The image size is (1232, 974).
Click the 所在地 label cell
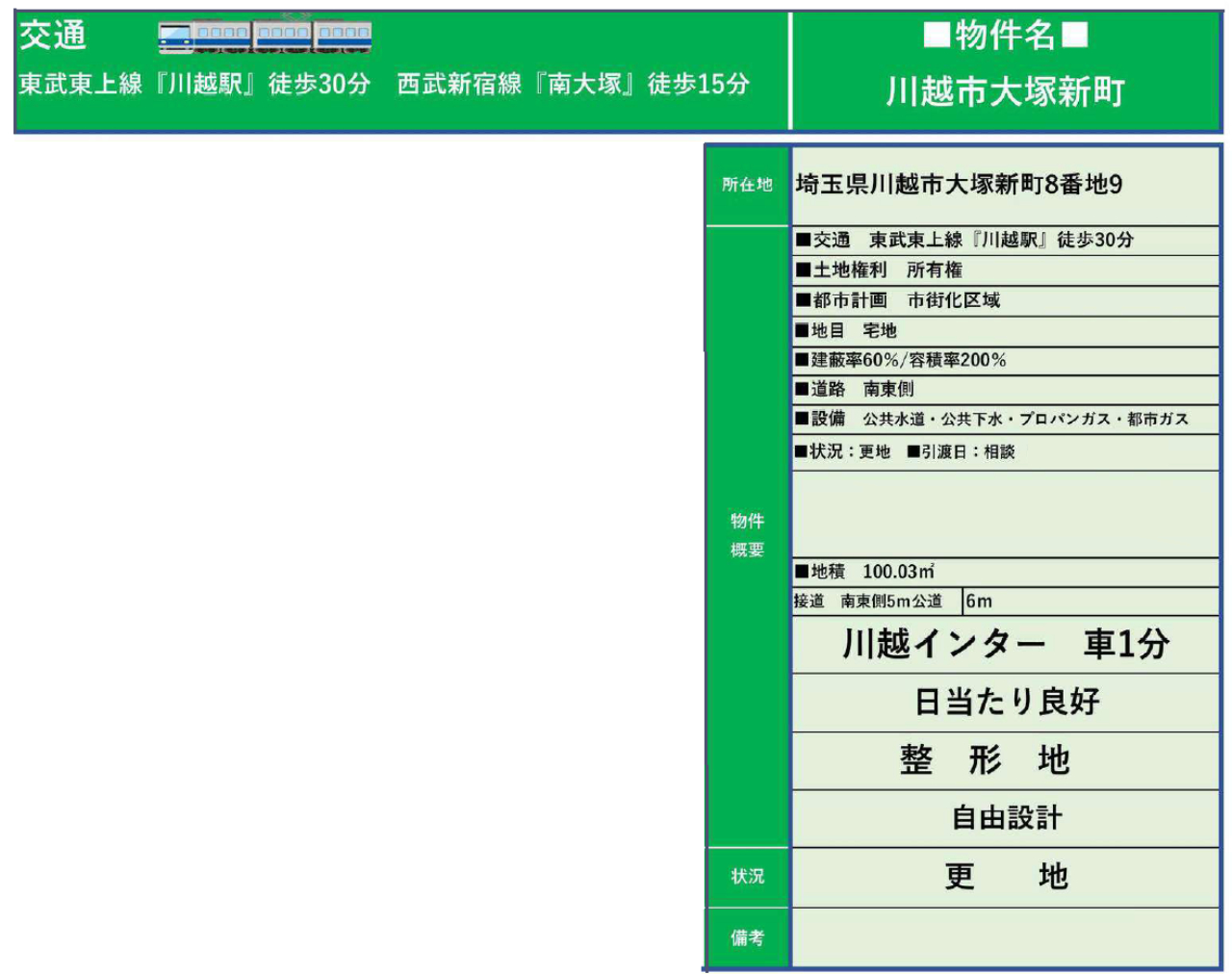747,185
